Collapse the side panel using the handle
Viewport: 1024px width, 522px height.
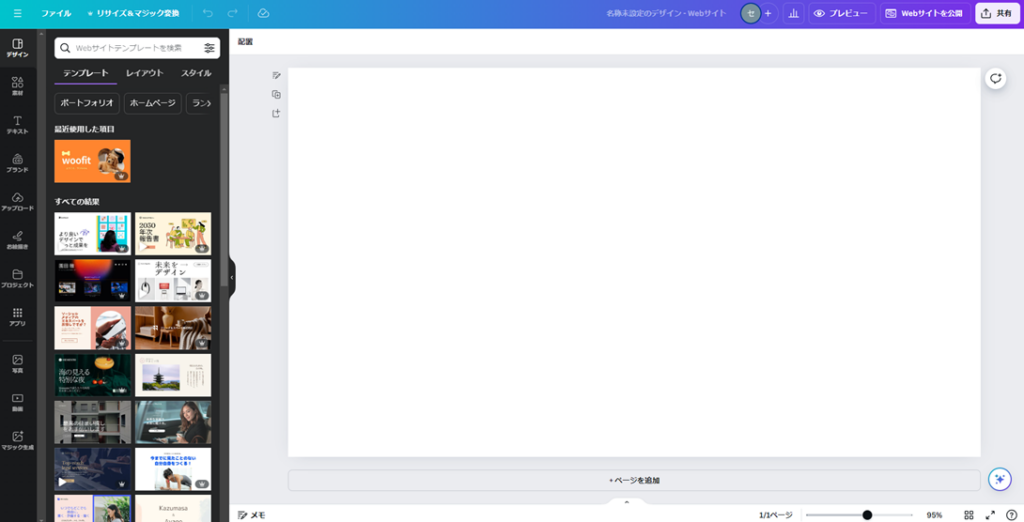232,277
